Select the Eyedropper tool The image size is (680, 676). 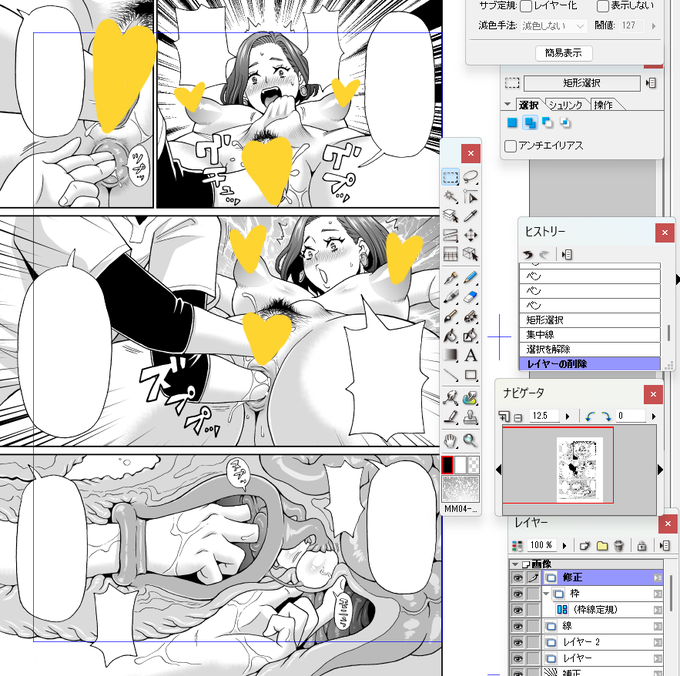click(471, 216)
